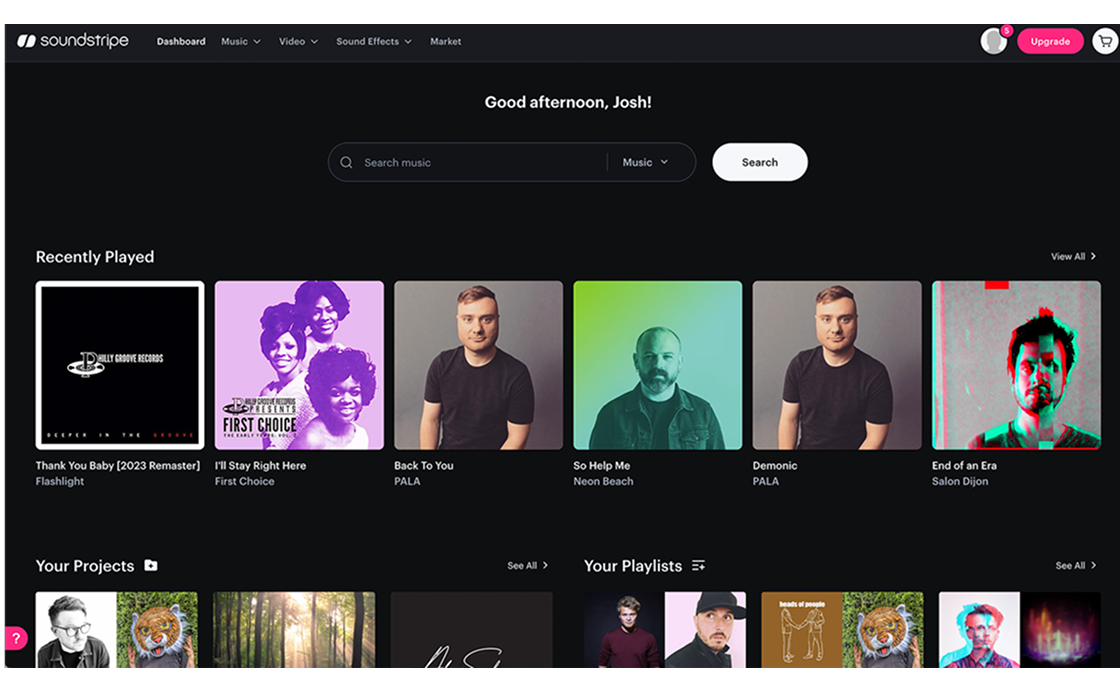See All of Your Projects
Viewport: 1120px width, 689px height.
pyautogui.click(x=528, y=565)
